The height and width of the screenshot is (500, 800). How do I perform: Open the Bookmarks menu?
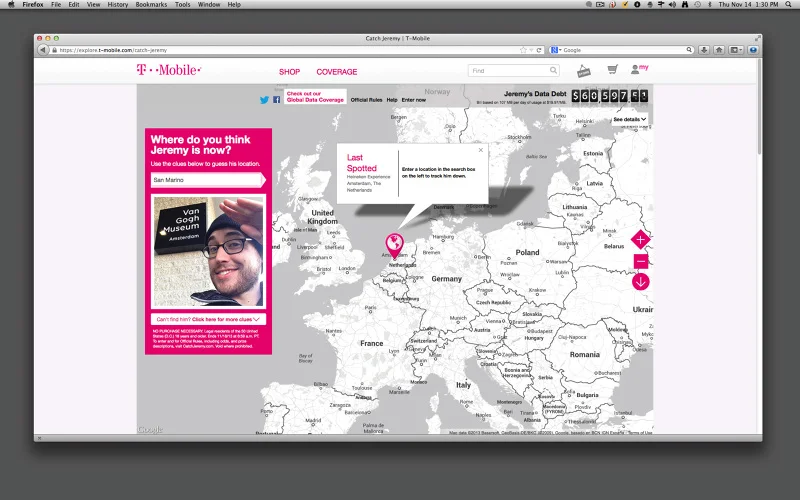151,5
